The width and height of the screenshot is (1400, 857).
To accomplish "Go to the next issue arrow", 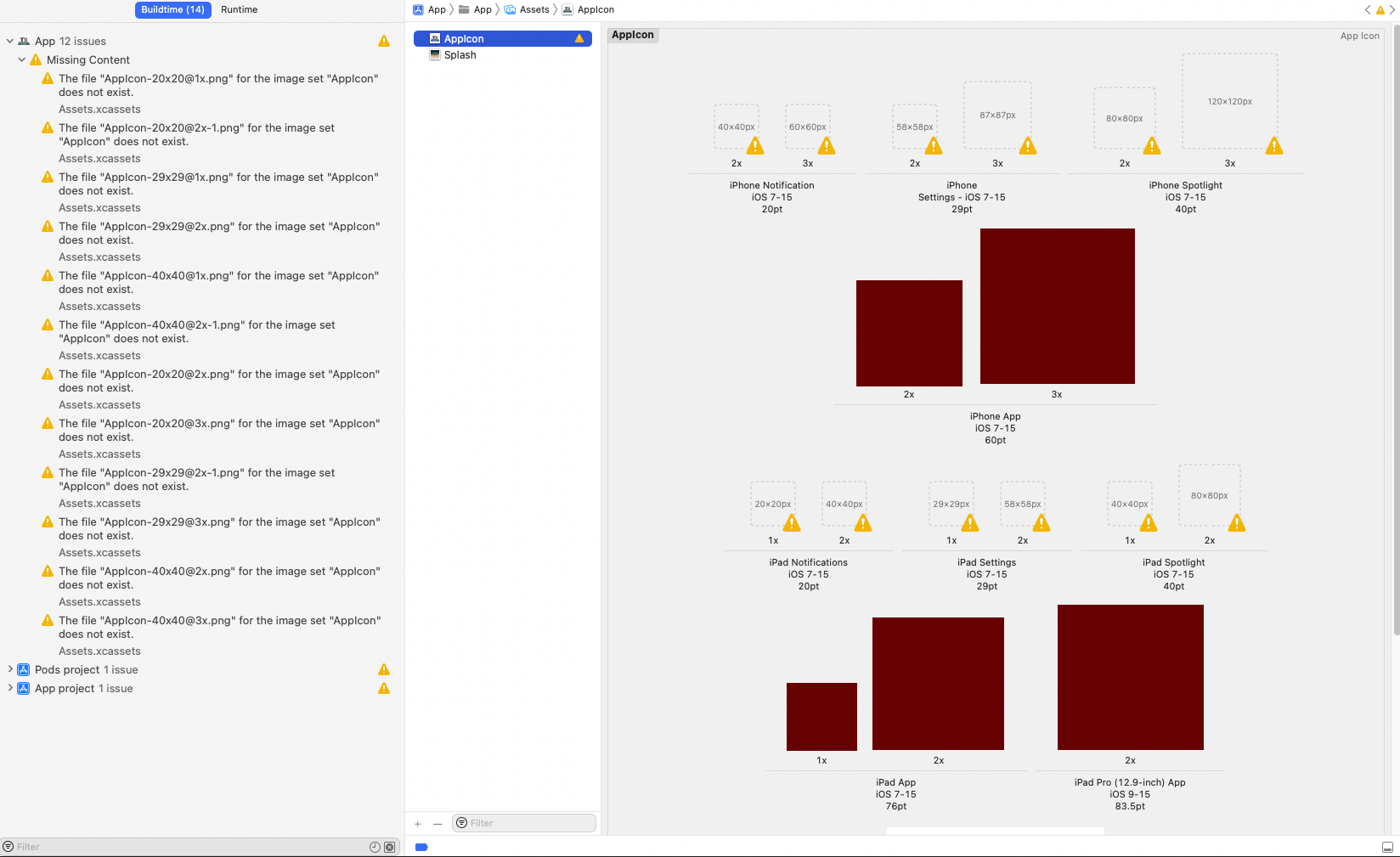I will pos(1392,9).
